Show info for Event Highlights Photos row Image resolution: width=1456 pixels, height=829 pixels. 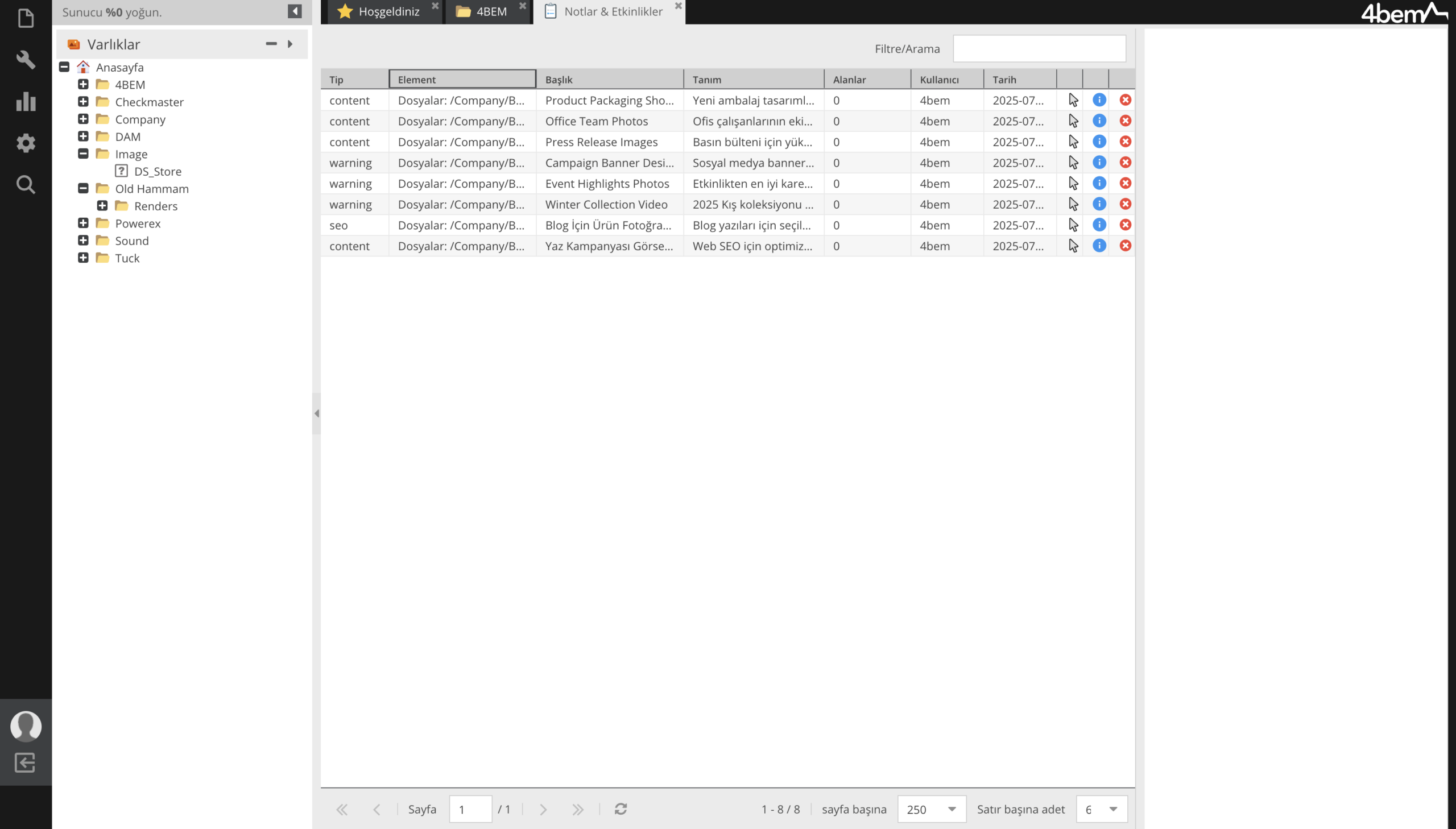pyautogui.click(x=1099, y=183)
